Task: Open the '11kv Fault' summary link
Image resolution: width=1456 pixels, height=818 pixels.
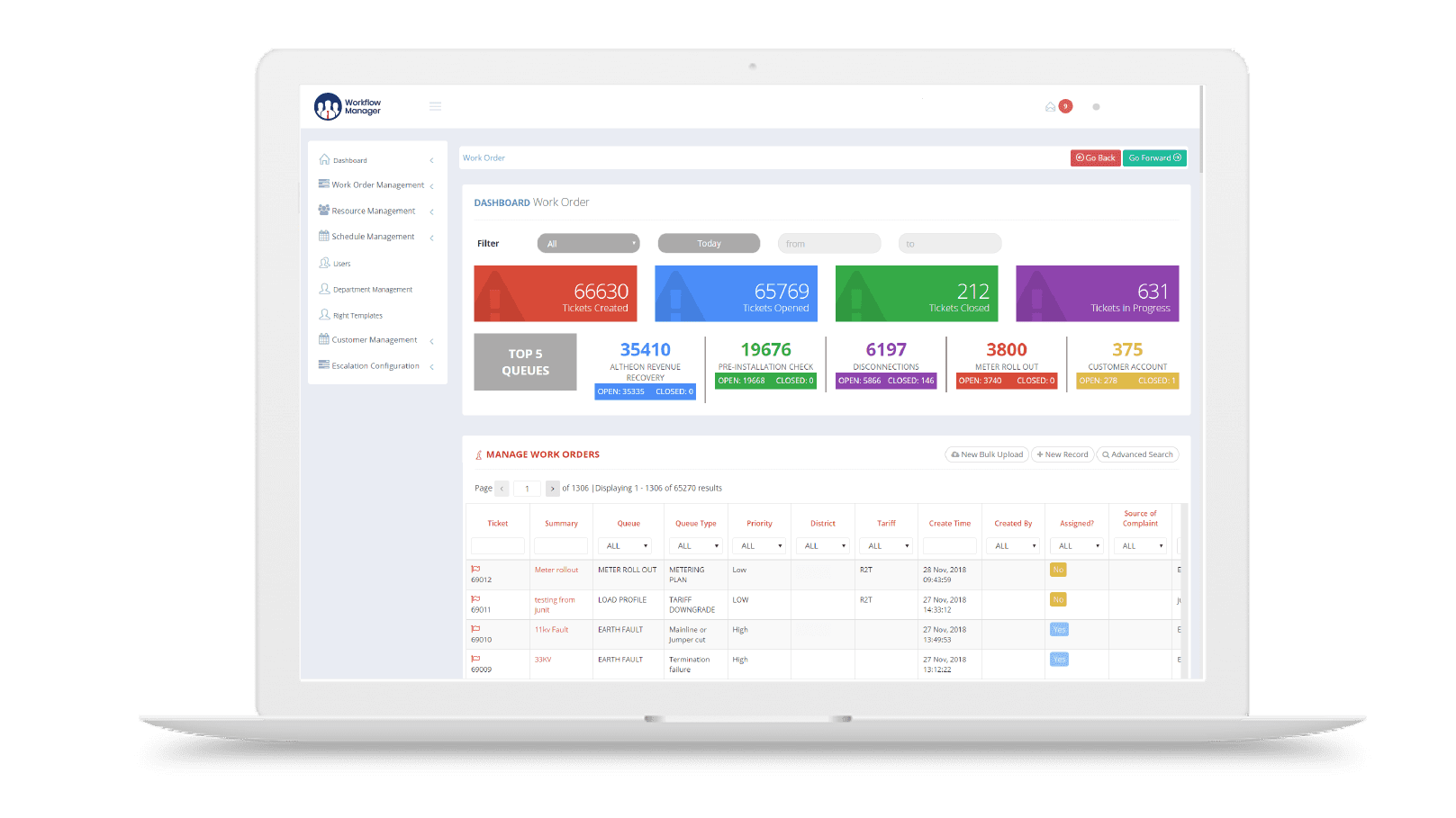Action: pyautogui.click(x=551, y=630)
